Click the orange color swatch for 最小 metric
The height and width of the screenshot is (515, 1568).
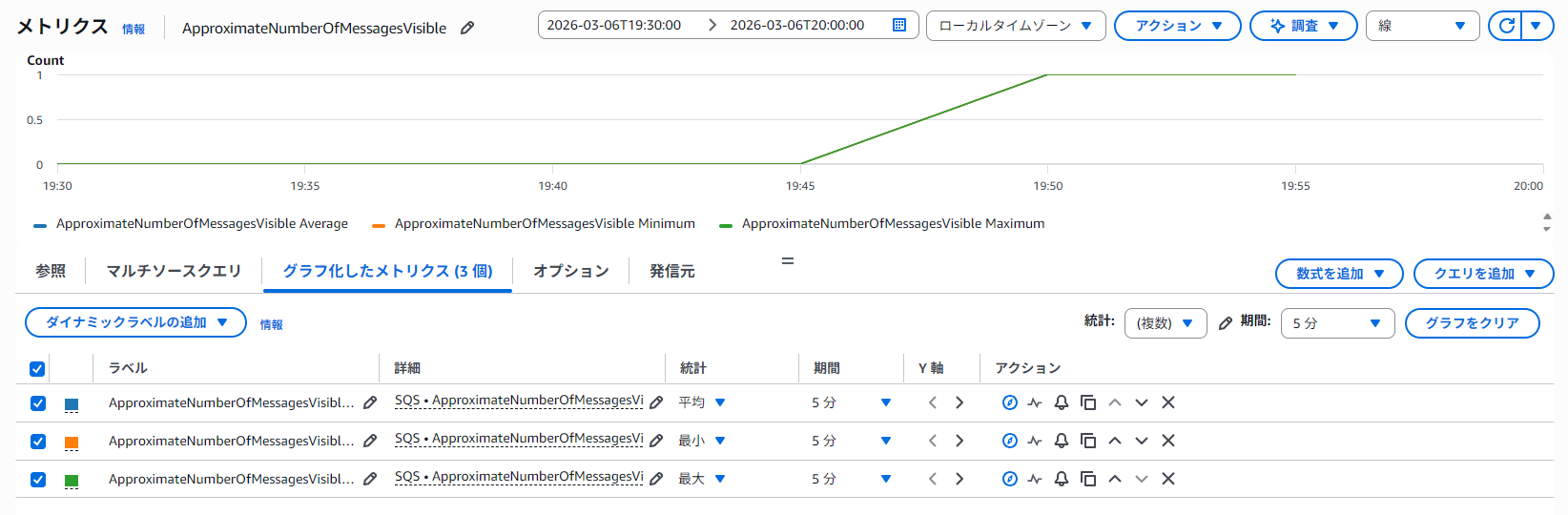point(72,442)
